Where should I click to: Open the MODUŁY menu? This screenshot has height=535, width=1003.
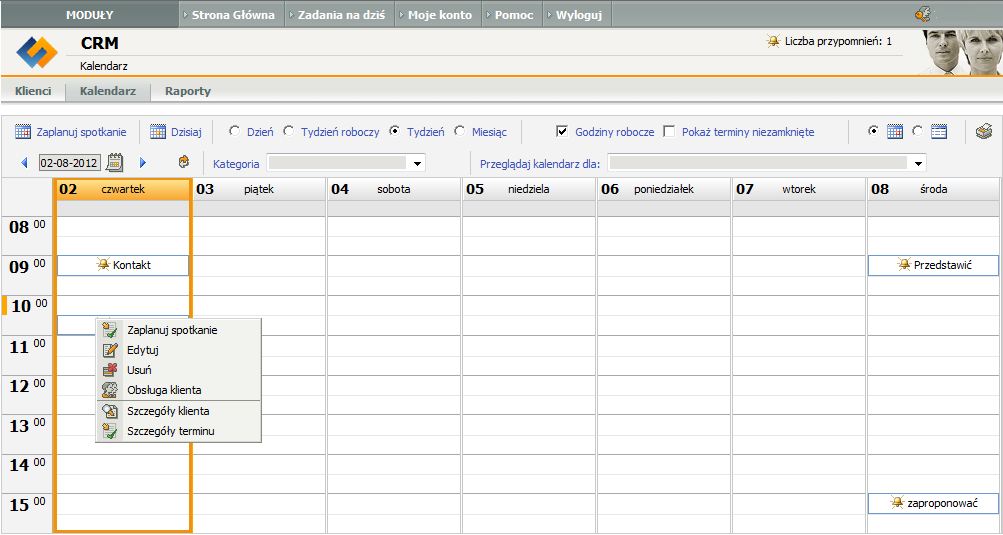tap(90, 15)
